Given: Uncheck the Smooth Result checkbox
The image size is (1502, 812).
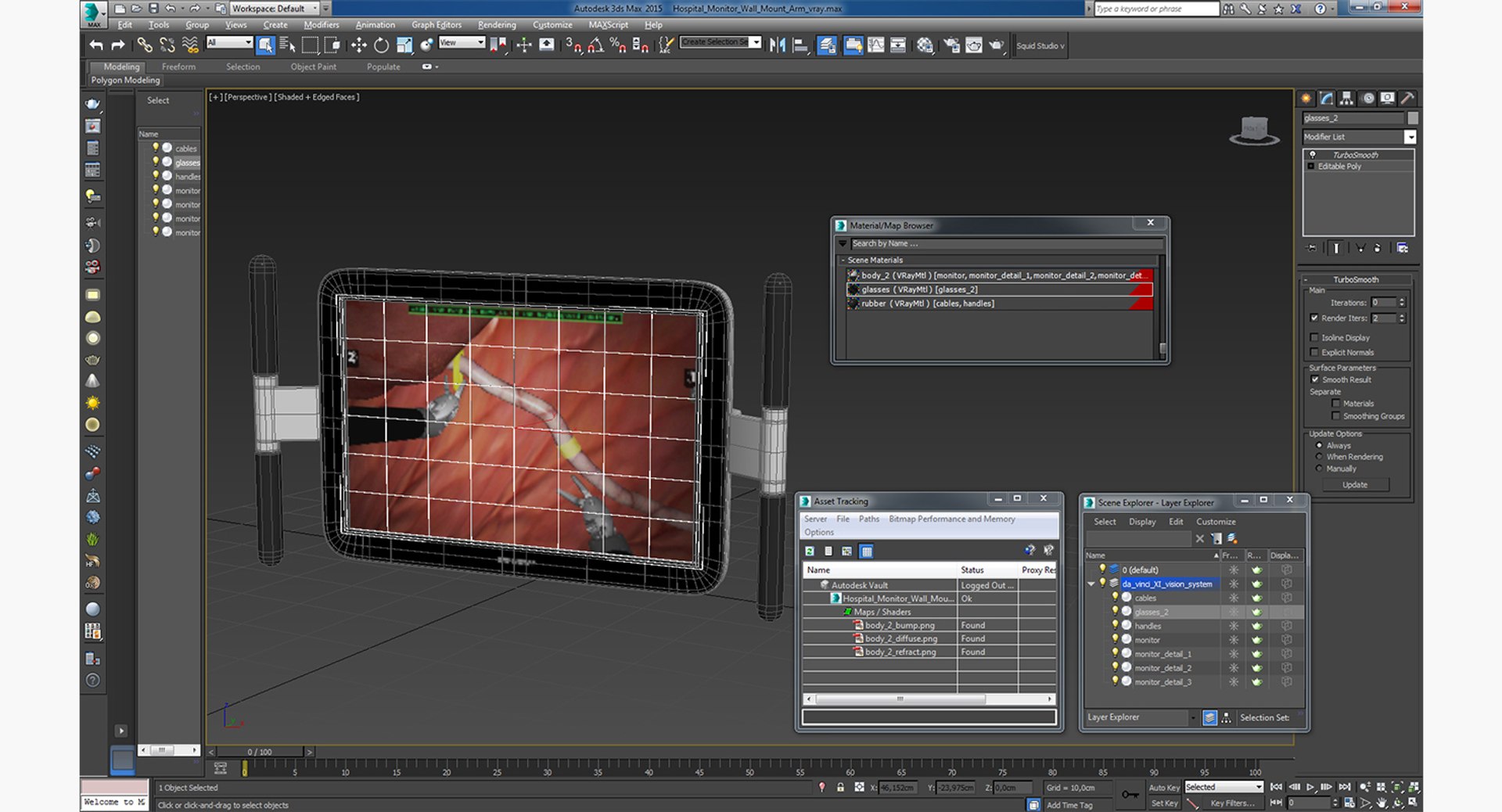Looking at the screenshot, I should (1314, 380).
